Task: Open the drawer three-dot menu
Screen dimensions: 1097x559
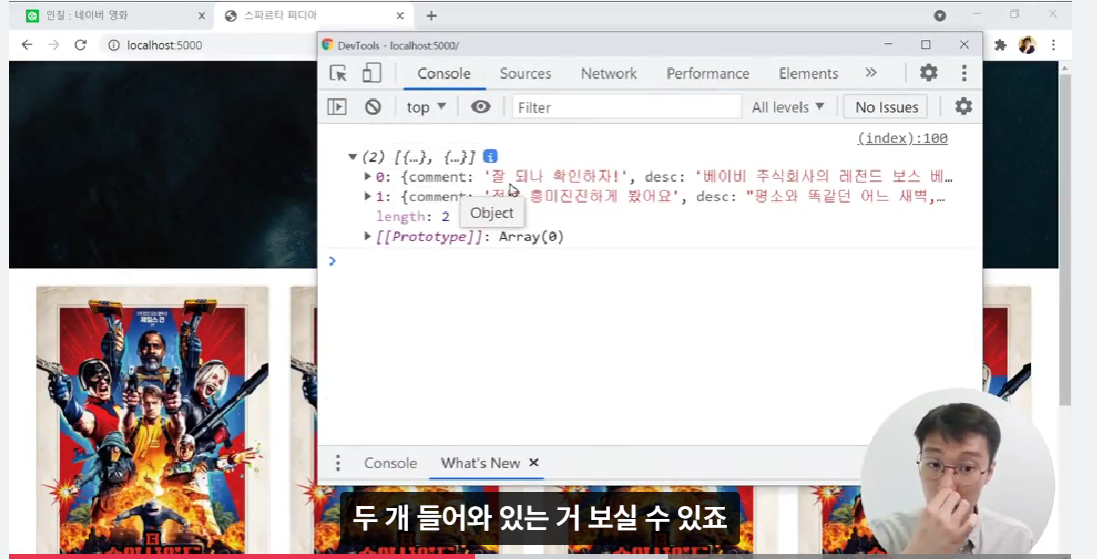Action: (338, 462)
